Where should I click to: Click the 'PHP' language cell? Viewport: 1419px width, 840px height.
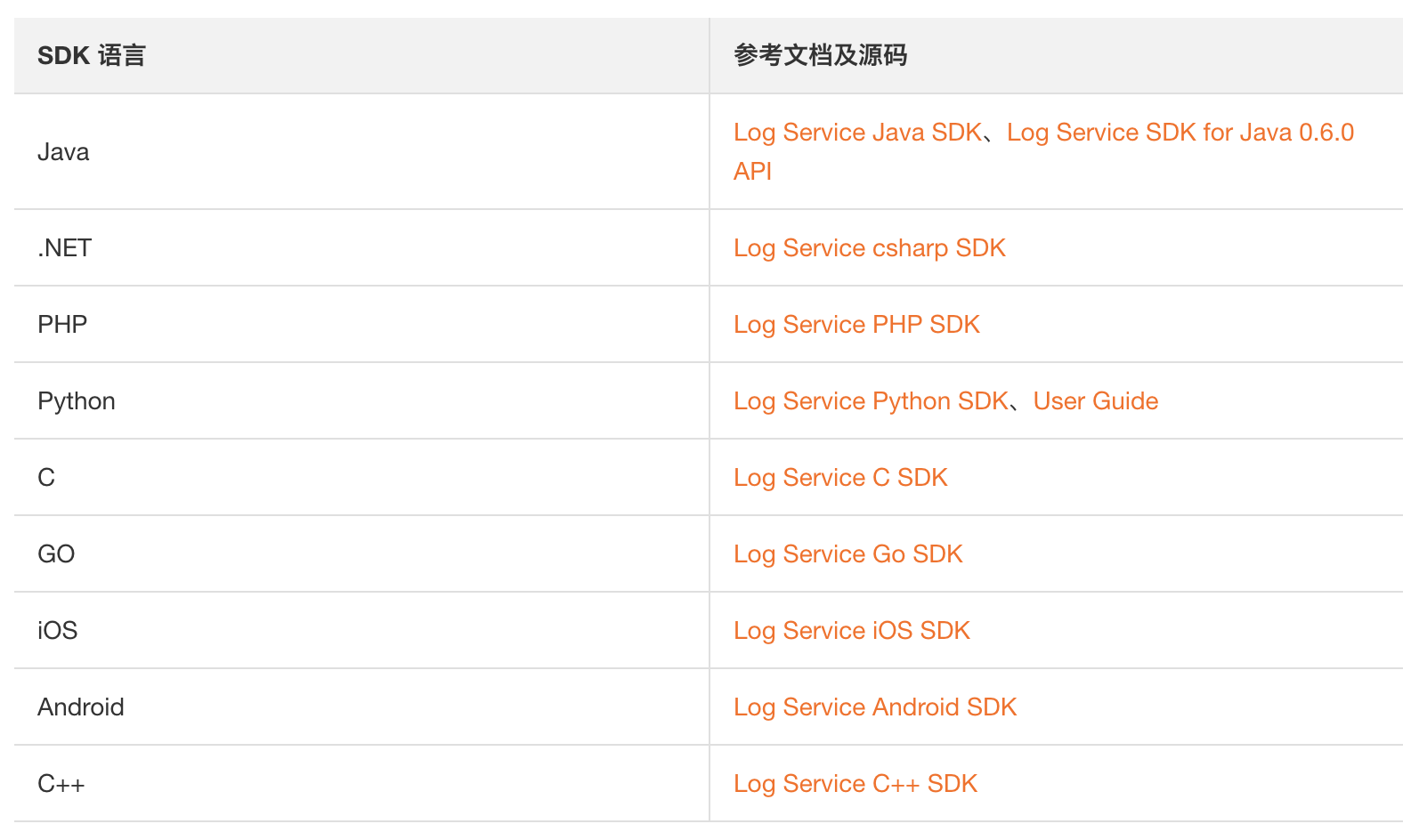point(361,325)
